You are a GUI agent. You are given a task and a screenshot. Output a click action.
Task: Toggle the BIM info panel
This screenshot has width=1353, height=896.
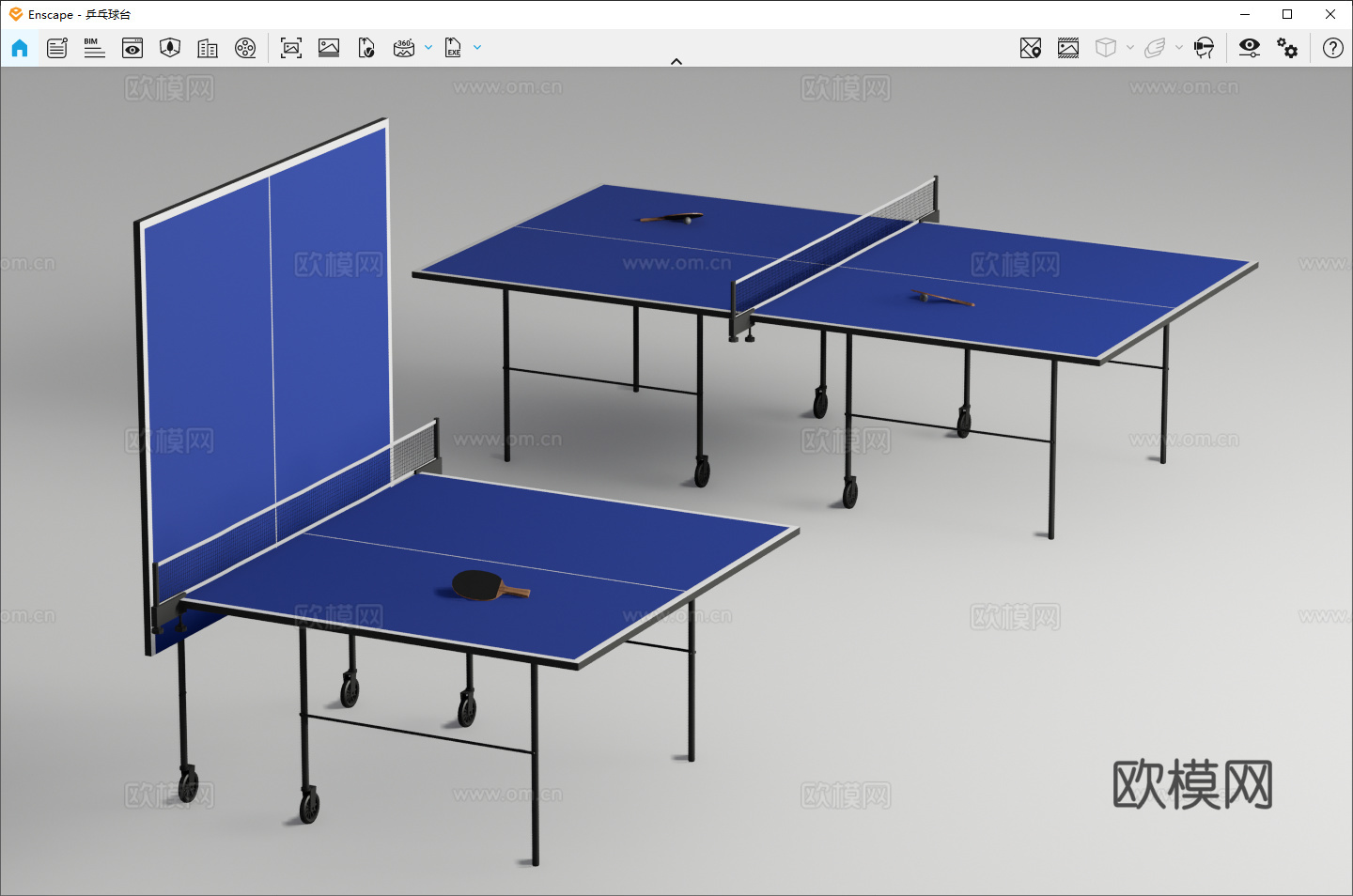pos(94,48)
